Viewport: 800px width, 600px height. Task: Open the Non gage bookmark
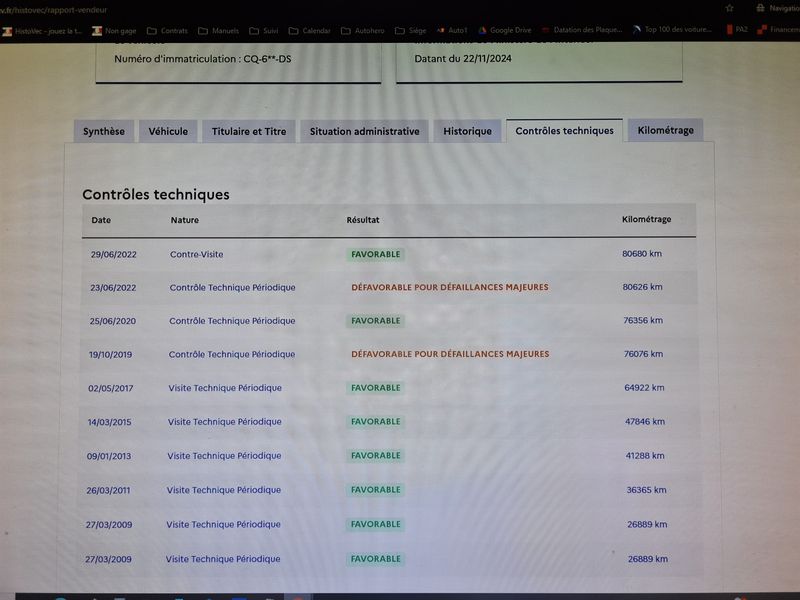click(114, 31)
